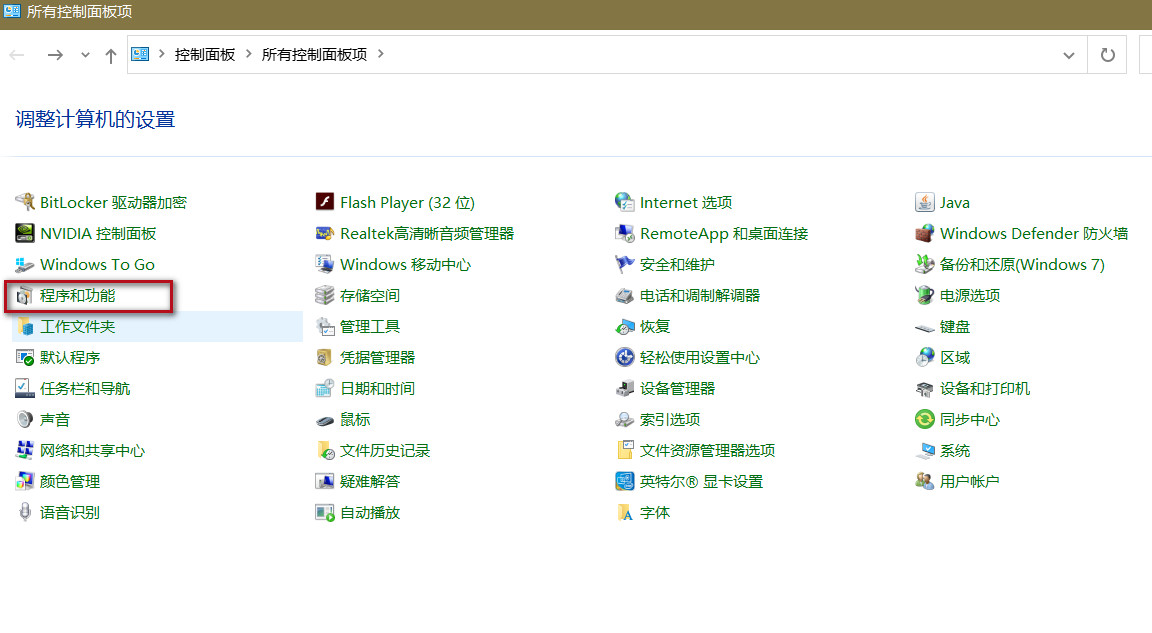Click the Realtek audio manager icon
Image resolution: width=1152 pixels, height=633 pixels.
325,234
